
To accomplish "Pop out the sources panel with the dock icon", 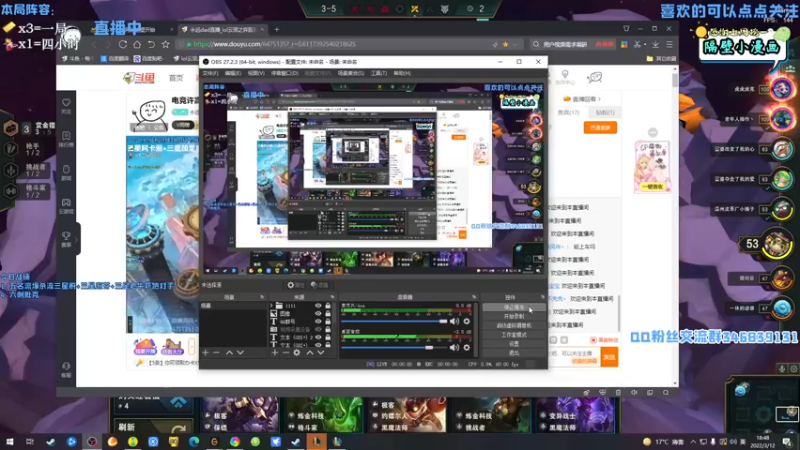I will pyautogui.click(x=332, y=297).
